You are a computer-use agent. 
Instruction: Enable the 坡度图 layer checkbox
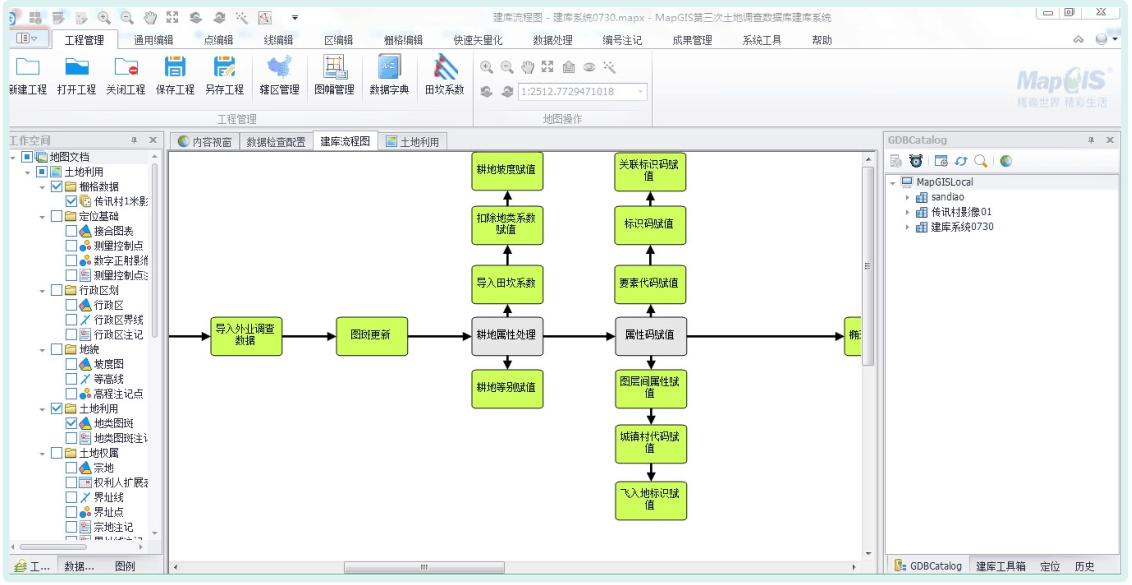[71, 364]
